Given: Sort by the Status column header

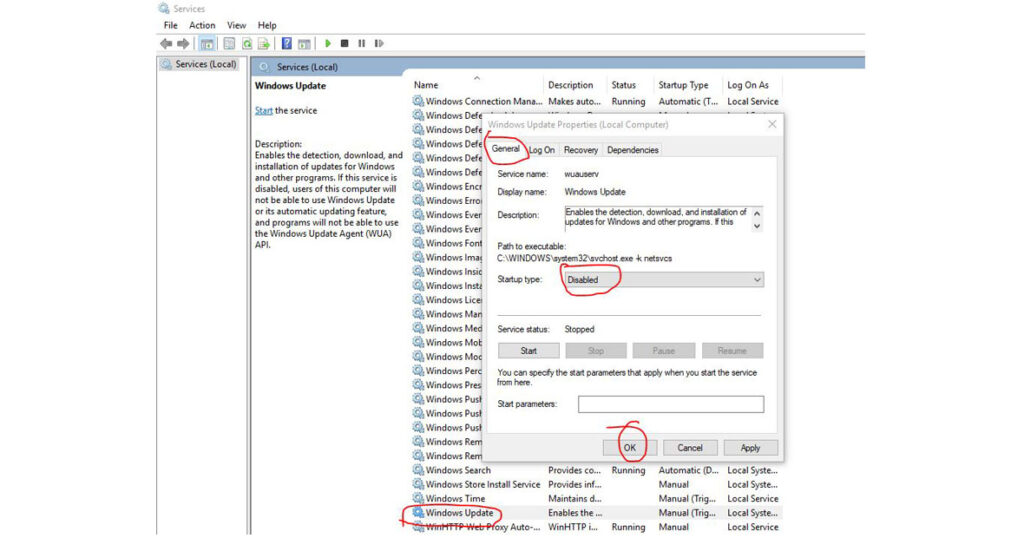Looking at the screenshot, I should click(623, 85).
